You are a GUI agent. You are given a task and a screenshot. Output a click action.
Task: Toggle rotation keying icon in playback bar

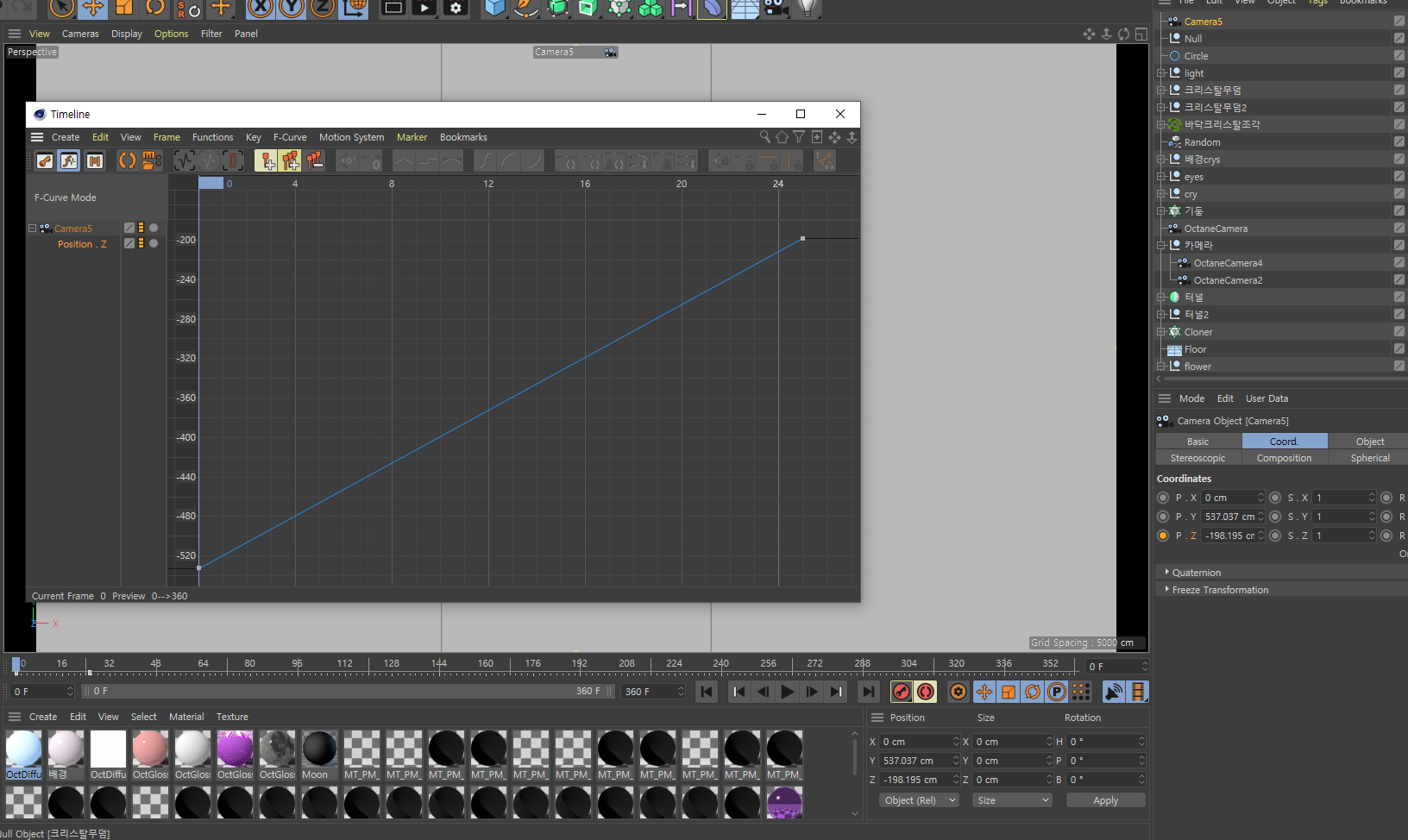point(1032,692)
